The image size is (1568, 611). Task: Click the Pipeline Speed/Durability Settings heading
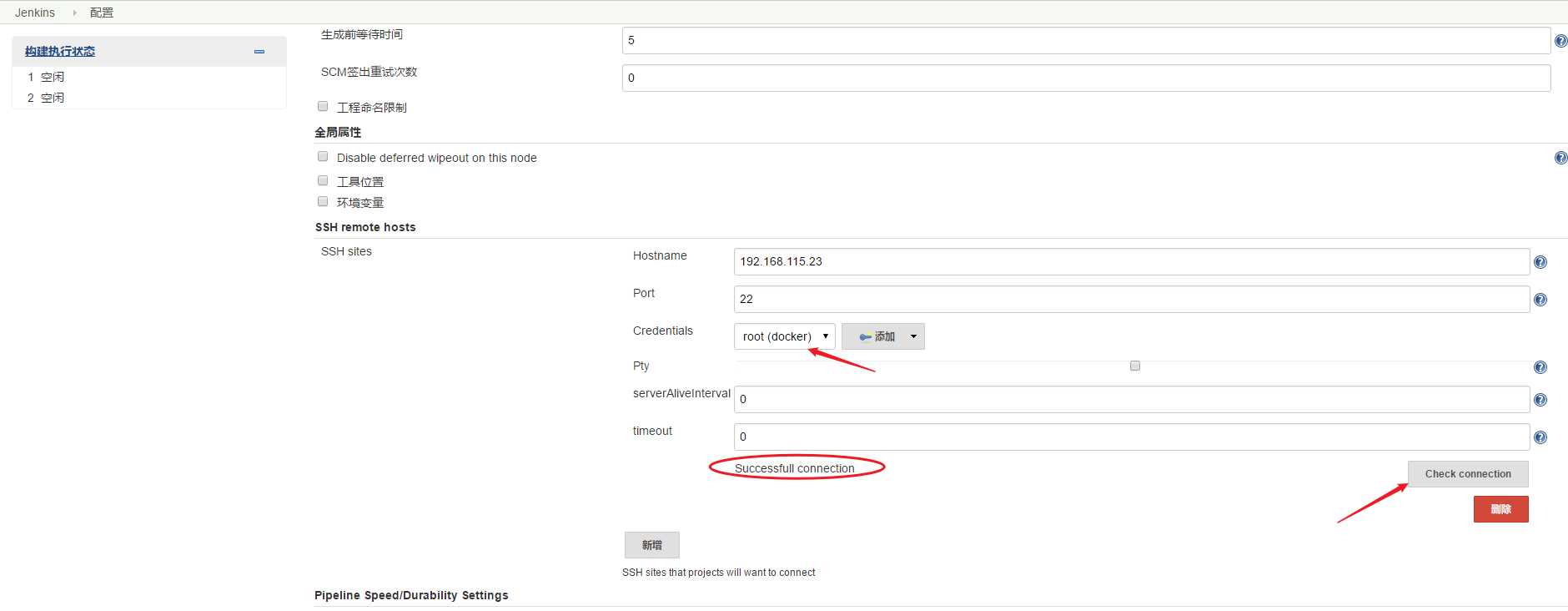coord(411,595)
